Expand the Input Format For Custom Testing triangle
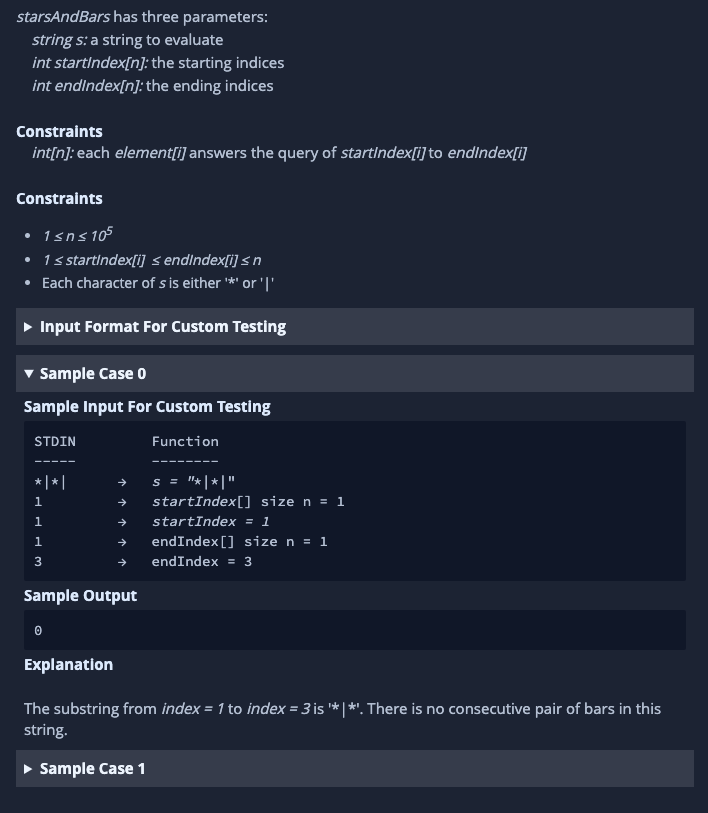The height and width of the screenshot is (813, 708). (28, 327)
